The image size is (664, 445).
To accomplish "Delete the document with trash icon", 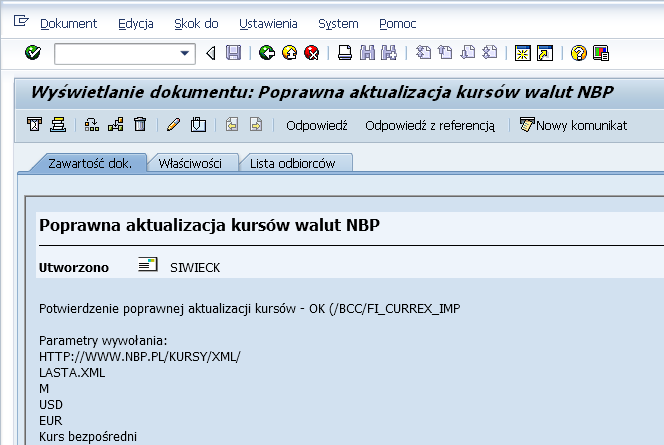I will 140,125.
